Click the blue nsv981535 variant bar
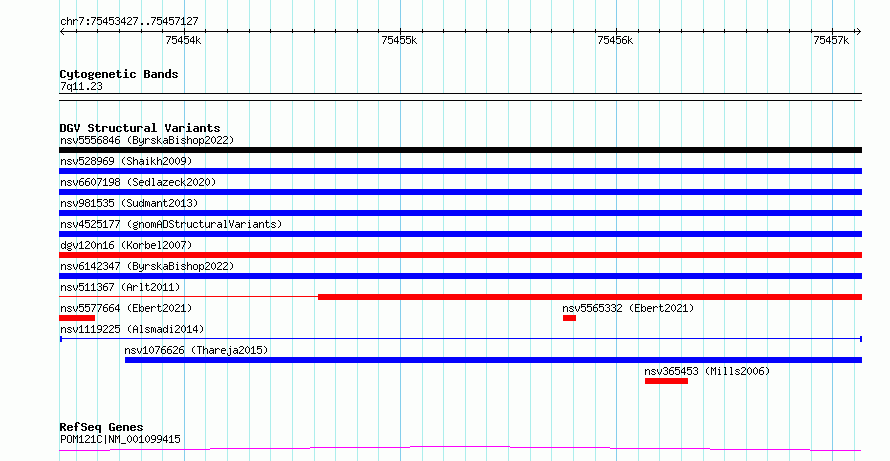 point(460,213)
